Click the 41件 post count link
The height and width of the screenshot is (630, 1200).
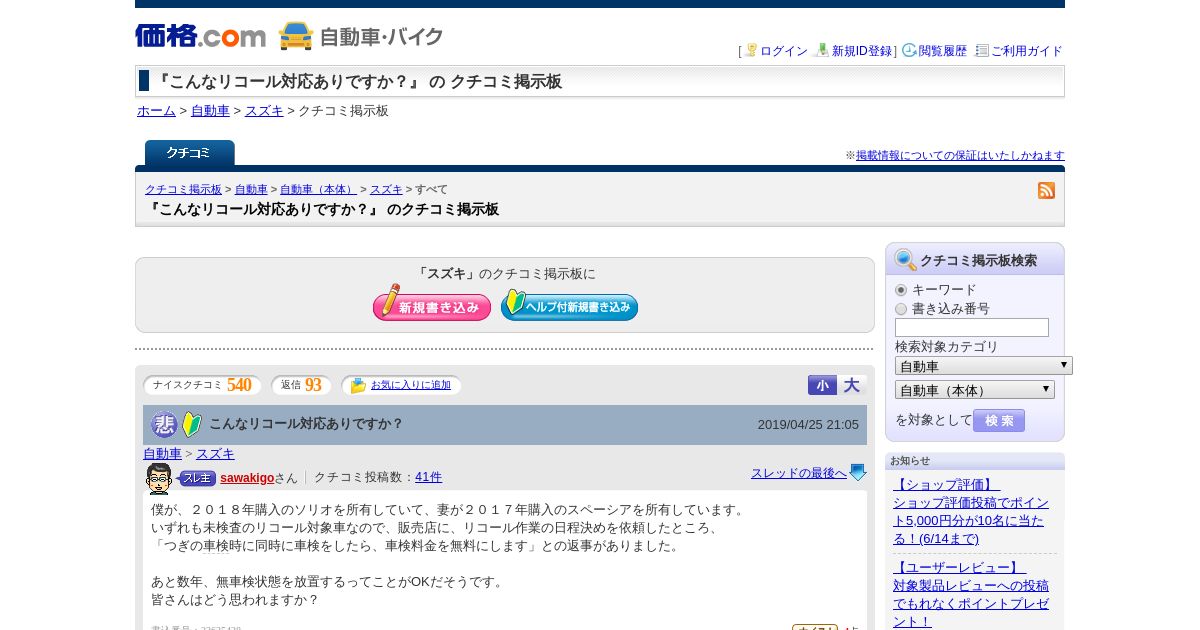428,478
